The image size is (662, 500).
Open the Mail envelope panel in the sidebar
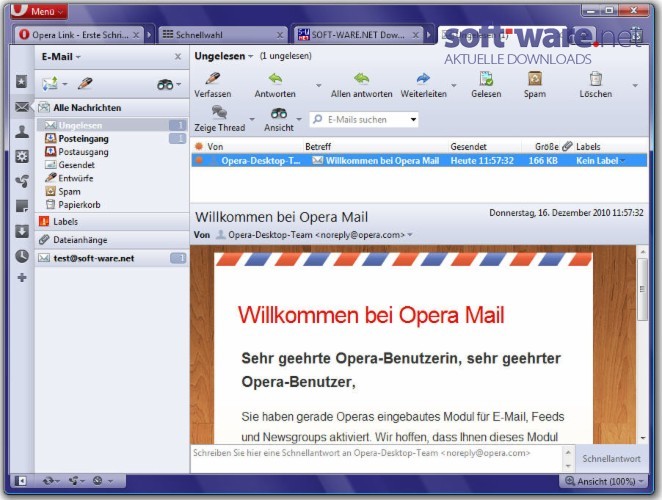pos(22,107)
